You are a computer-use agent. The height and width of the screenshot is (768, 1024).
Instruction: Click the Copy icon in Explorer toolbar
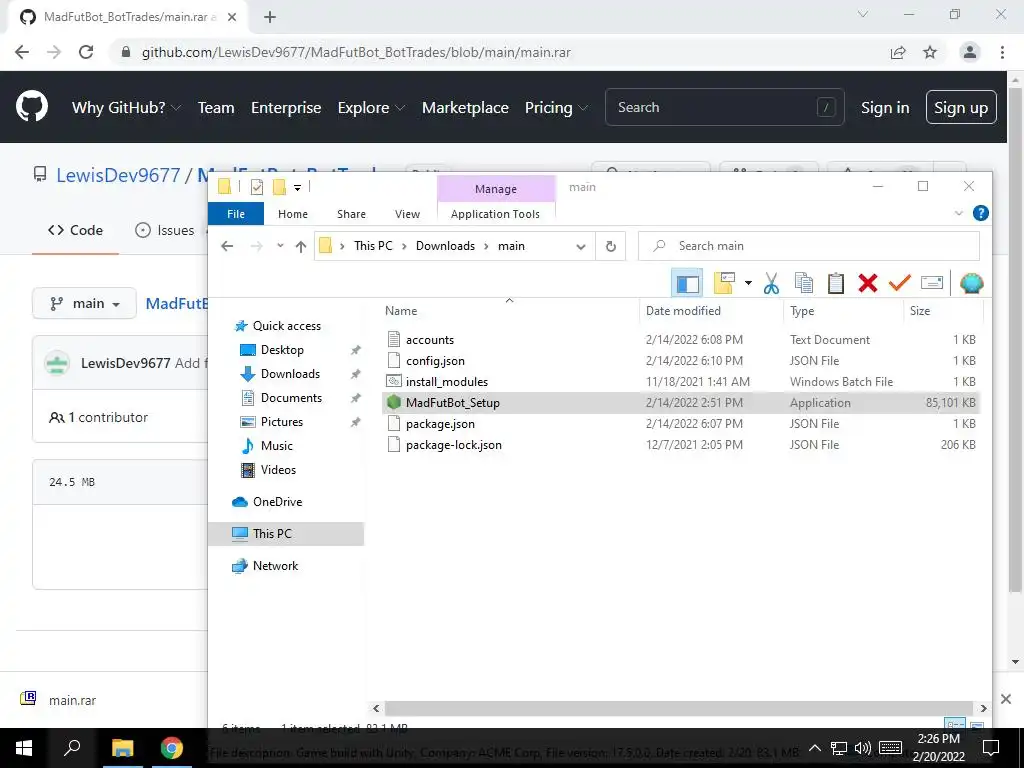point(804,283)
